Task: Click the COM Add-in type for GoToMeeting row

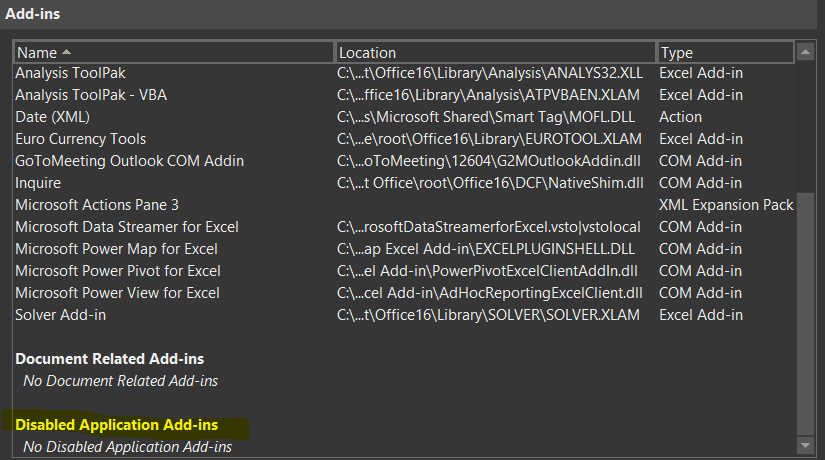Action: (x=700, y=161)
